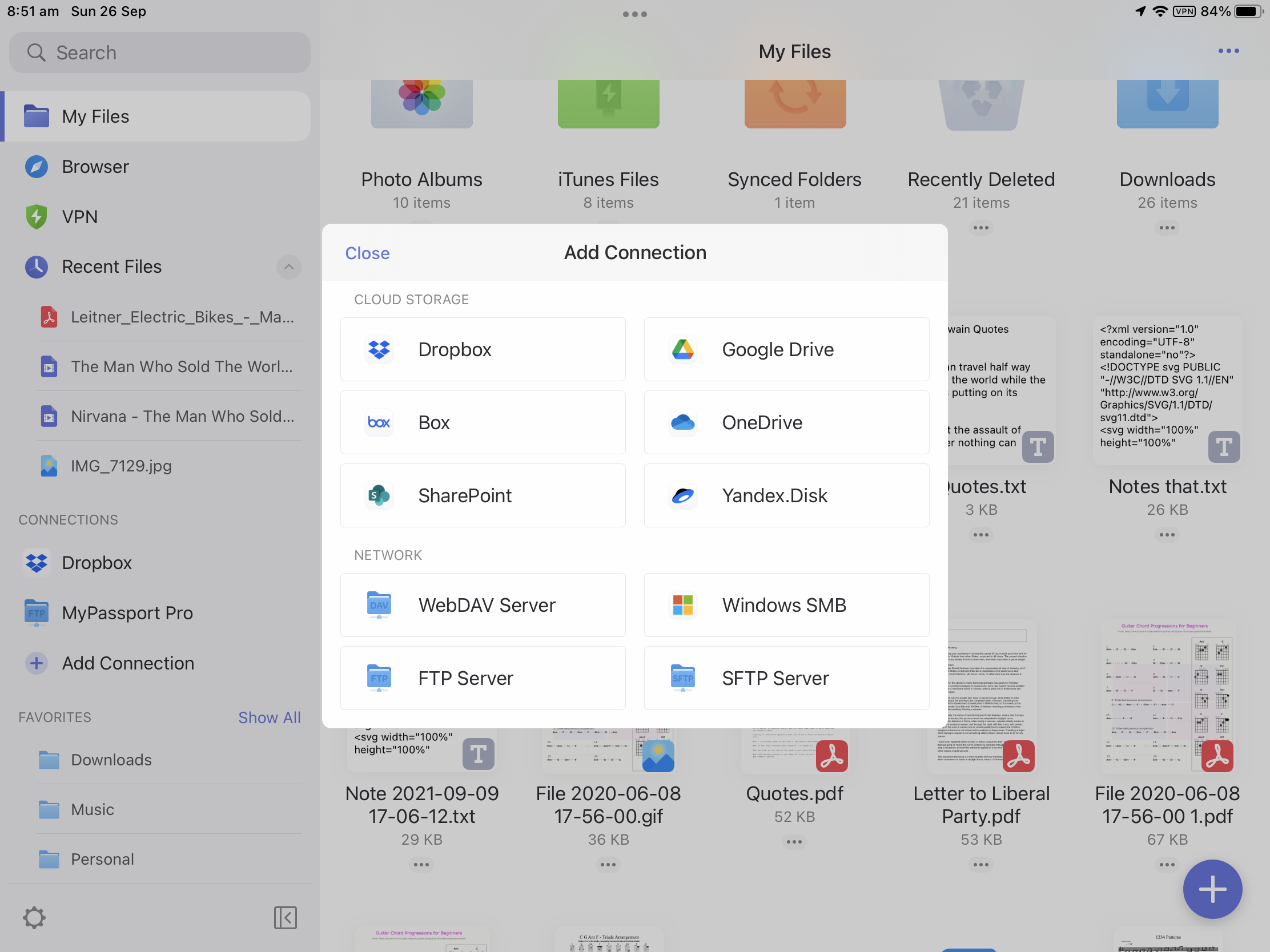Select Box cloud storage option
Viewport: 1270px width, 952px height.
click(x=483, y=422)
